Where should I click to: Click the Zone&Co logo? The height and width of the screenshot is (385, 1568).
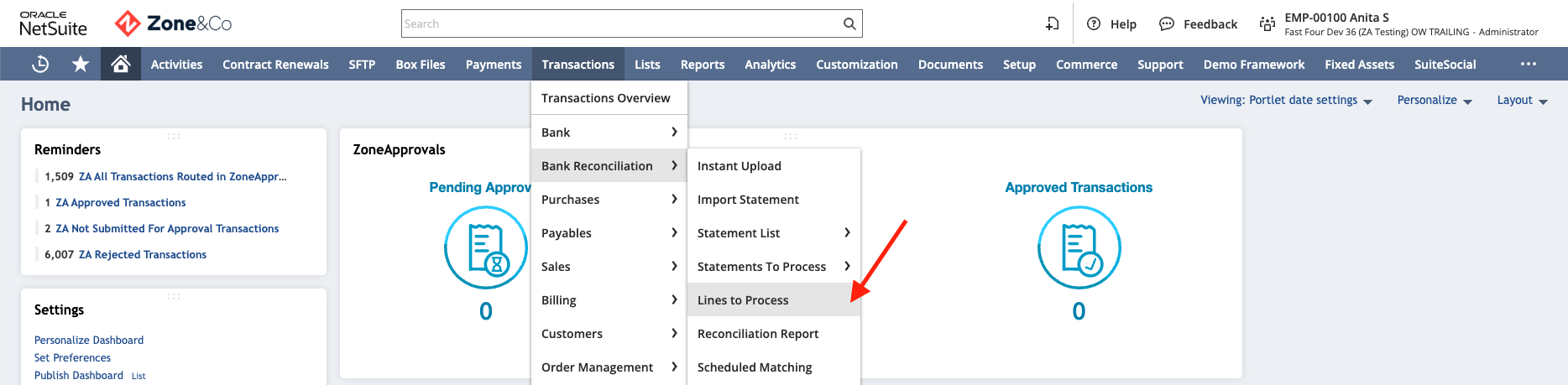[173, 23]
